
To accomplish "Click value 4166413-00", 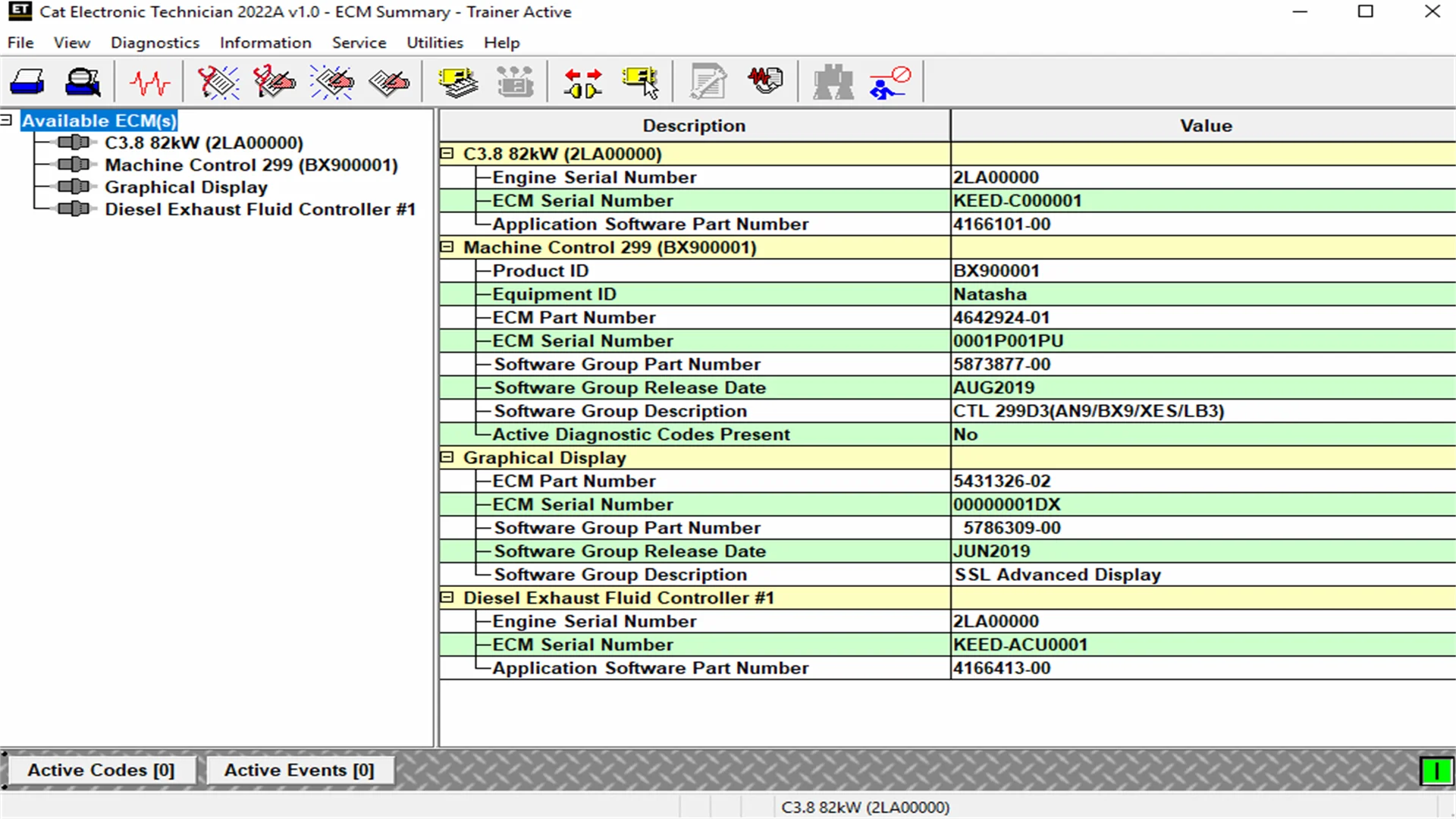I will [1001, 668].
